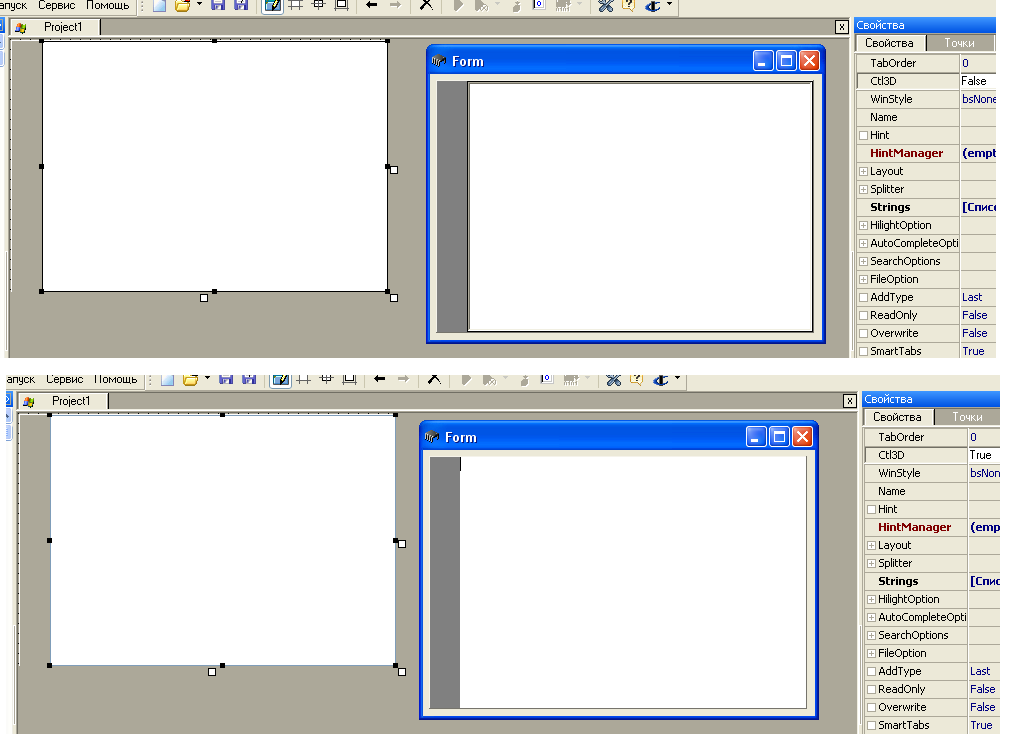Click Ctl3D property value True in lower panel
The image size is (1009, 743).
pyautogui.click(x=981, y=455)
